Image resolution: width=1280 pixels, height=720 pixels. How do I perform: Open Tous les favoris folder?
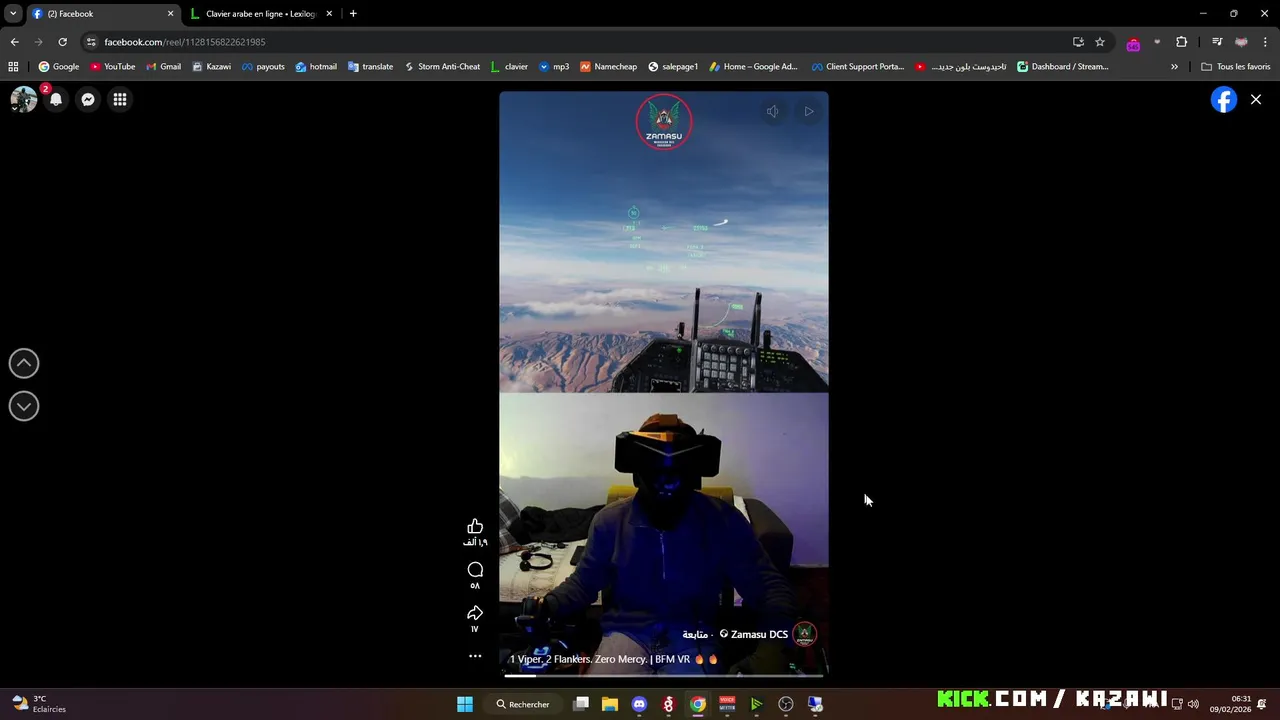[x=1236, y=67]
